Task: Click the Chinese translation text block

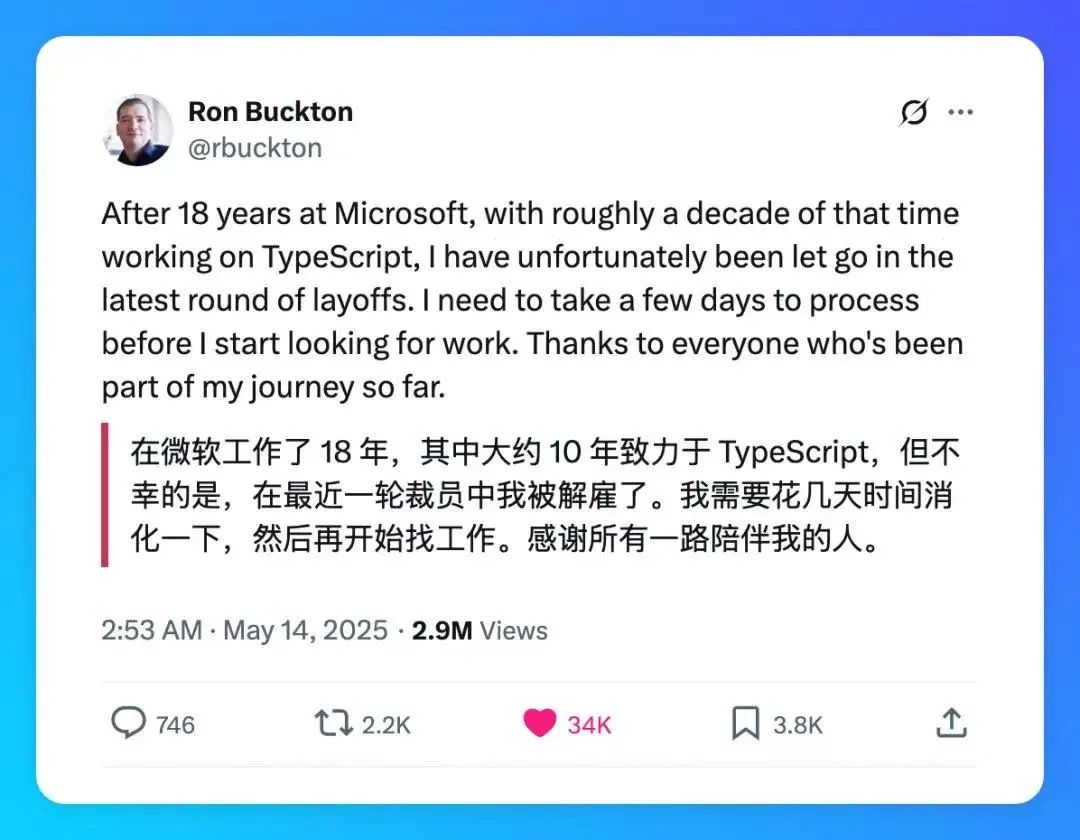Action: click(545, 496)
